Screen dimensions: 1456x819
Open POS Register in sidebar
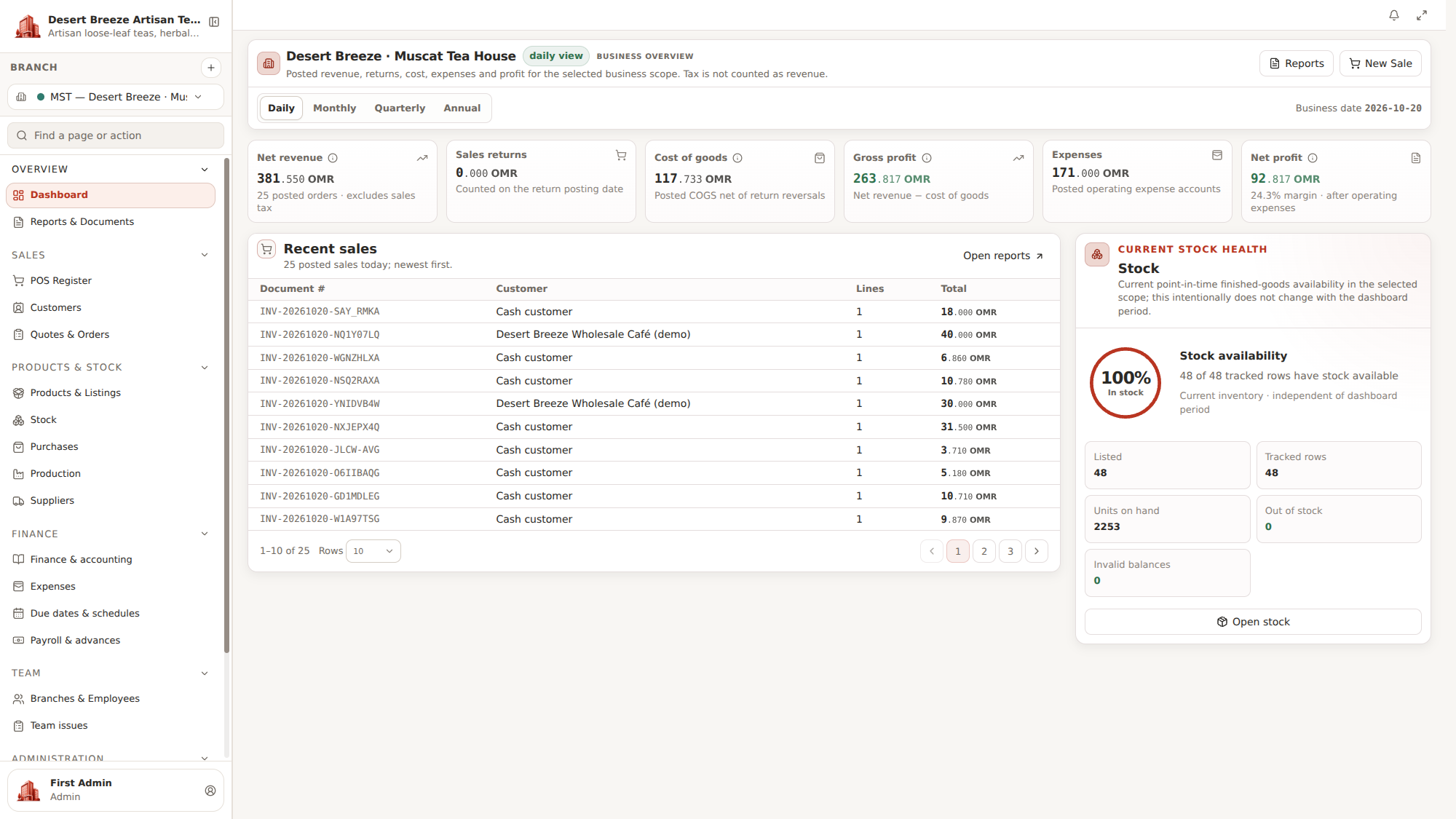click(x=111, y=281)
